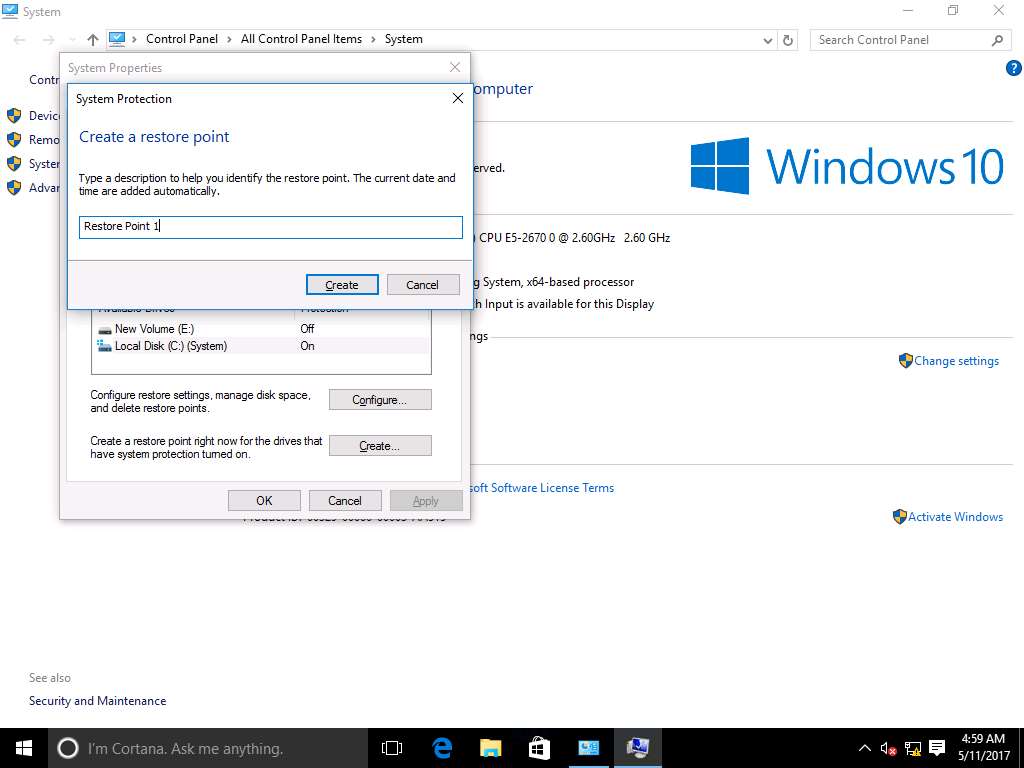This screenshot has height=768, width=1024.
Task: Close the System Protection dialog
Action: 458,98
